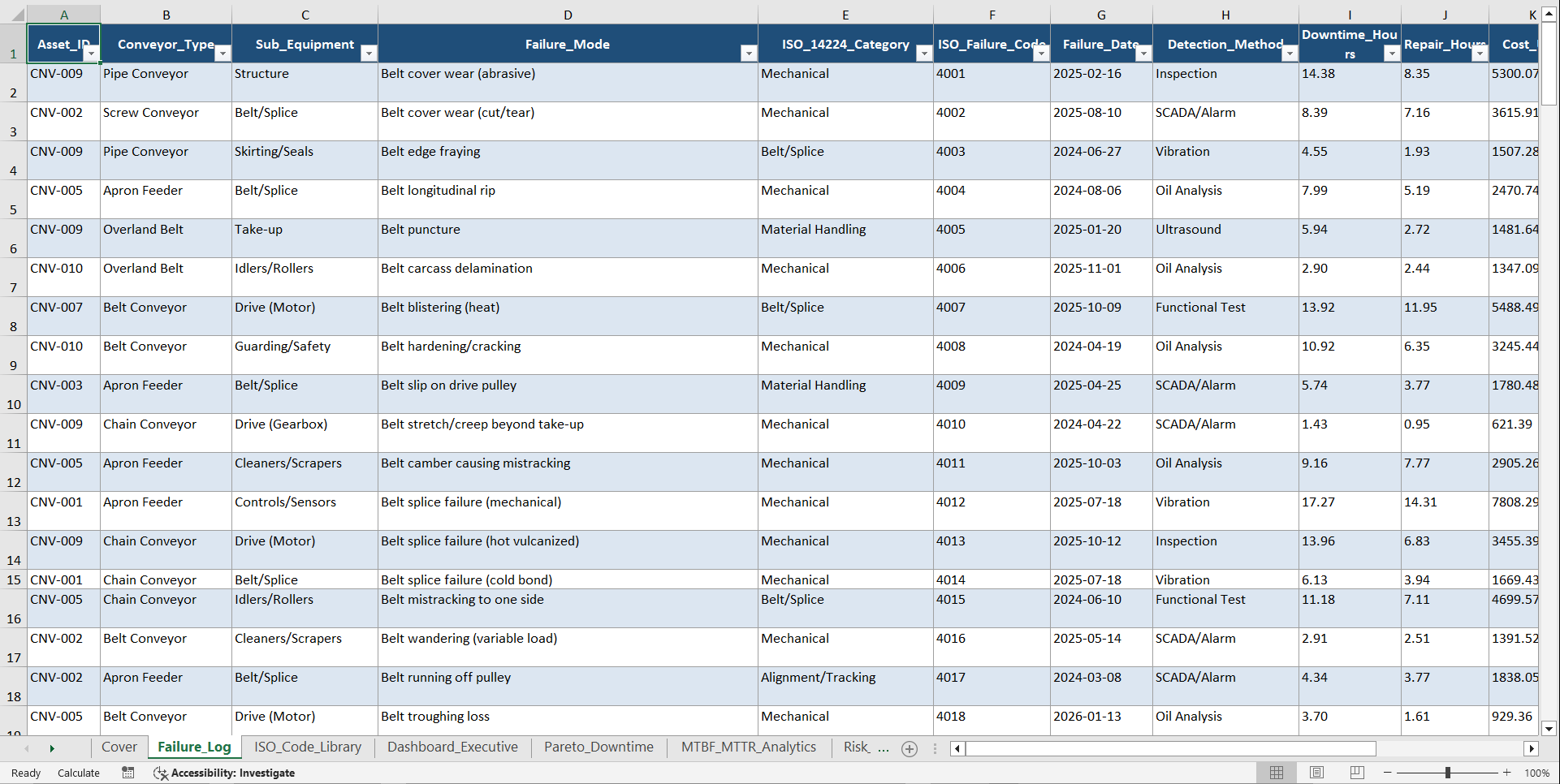This screenshot has height=784, width=1560.
Task: Open the Pareto_Downtime sheet
Action: [599, 747]
